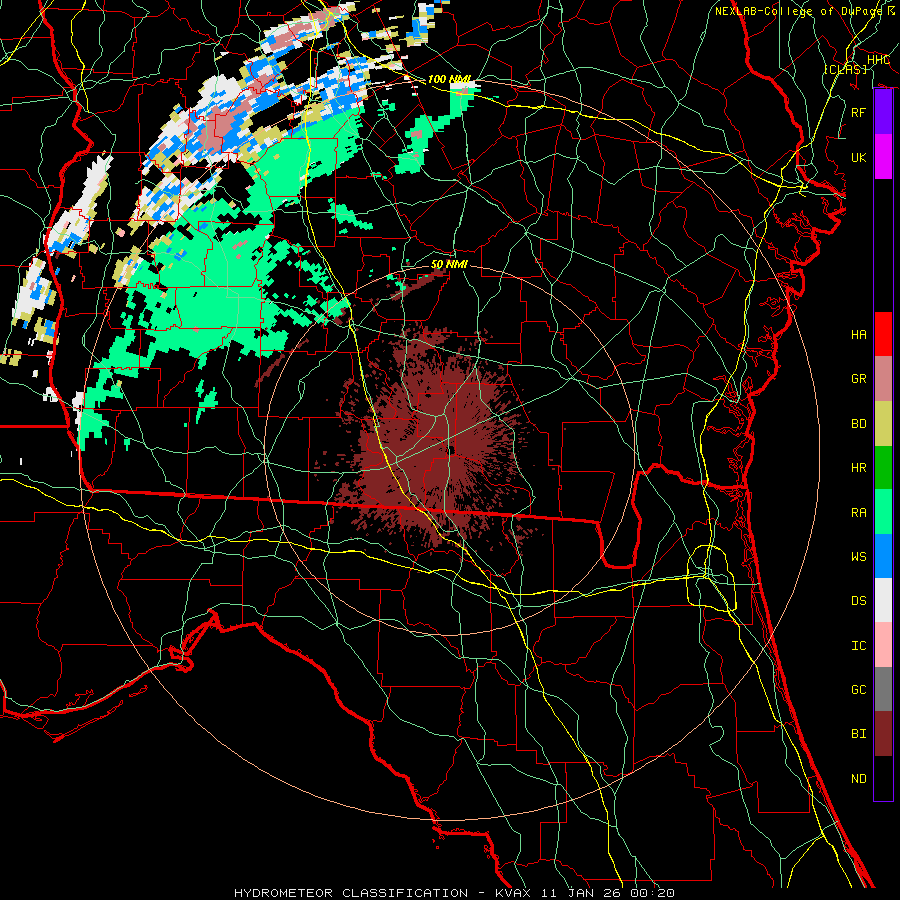This screenshot has width=900, height=900.
Task: Click the 'RA' legend label text
Action: coord(858,513)
